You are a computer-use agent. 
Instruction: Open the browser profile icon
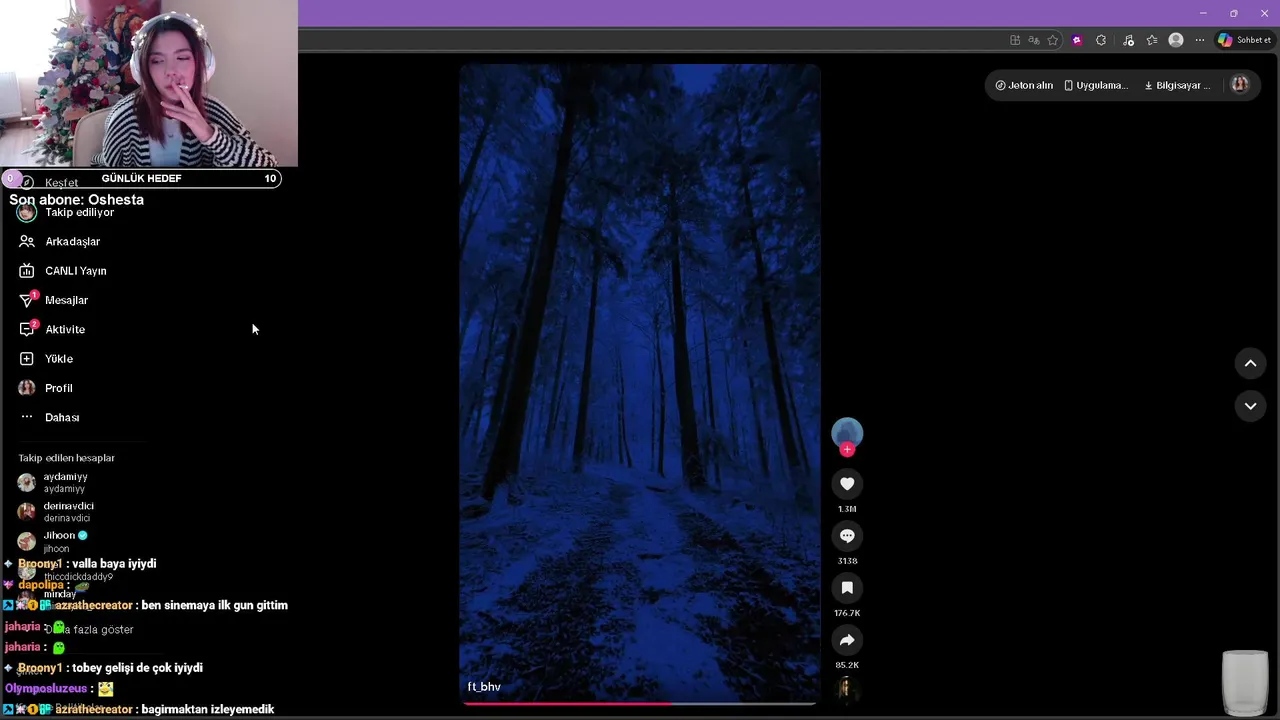(x=1176, y=40)
